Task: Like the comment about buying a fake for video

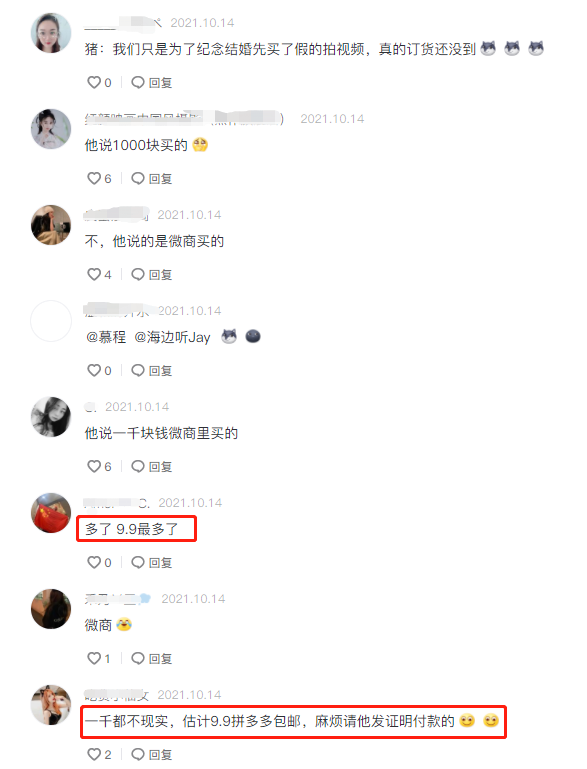Action: (94, 82)
